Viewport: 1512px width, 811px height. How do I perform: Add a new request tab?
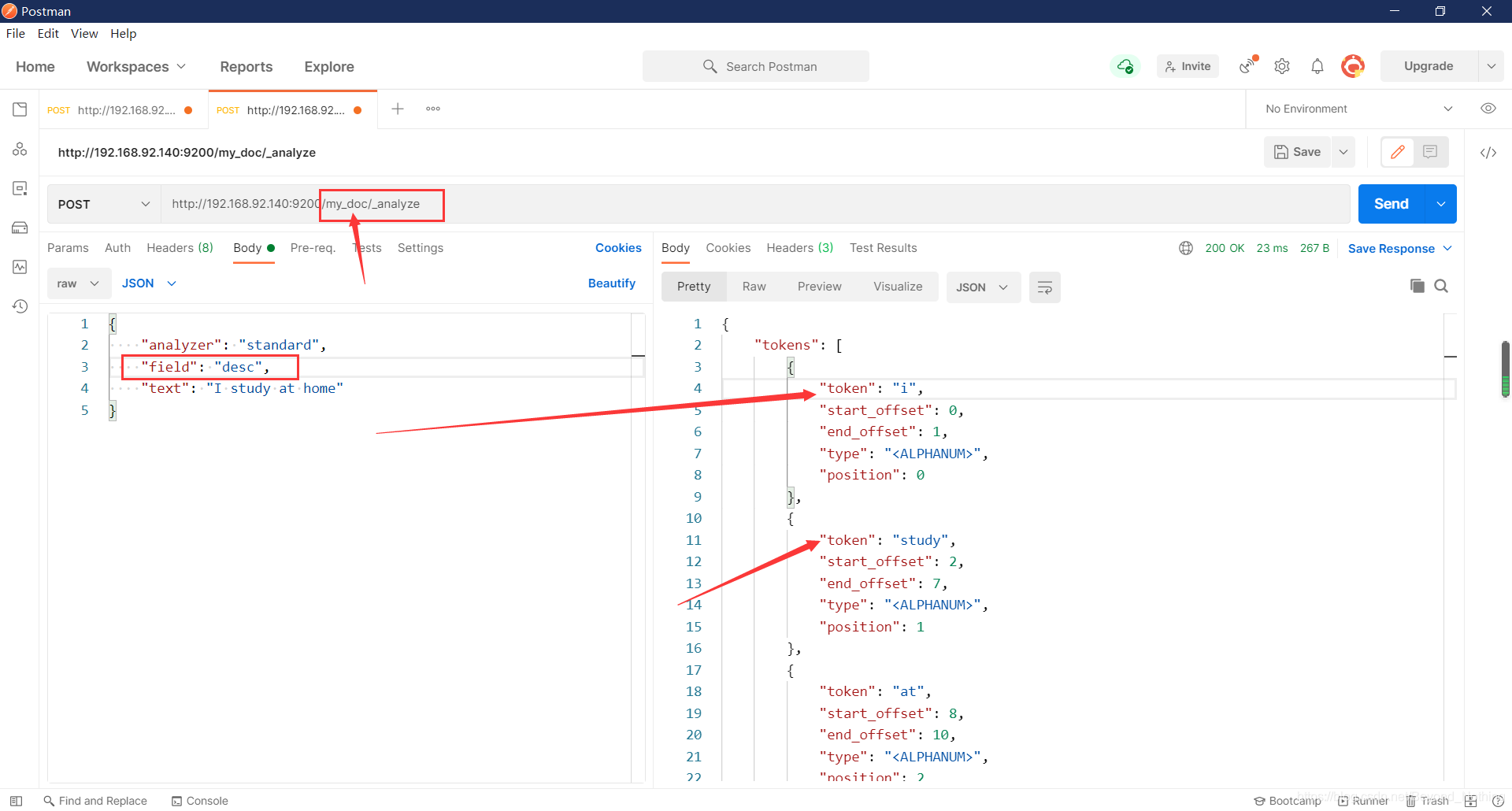coord(398,109)
